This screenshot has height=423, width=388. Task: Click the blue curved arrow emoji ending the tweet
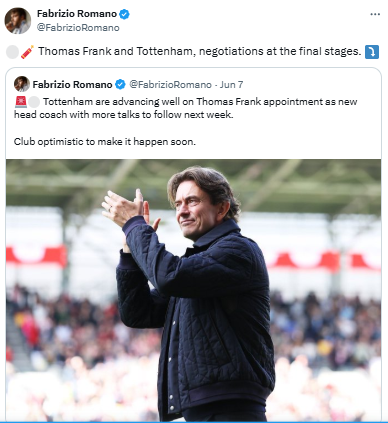pyautogui.click(x=372, y=52)
